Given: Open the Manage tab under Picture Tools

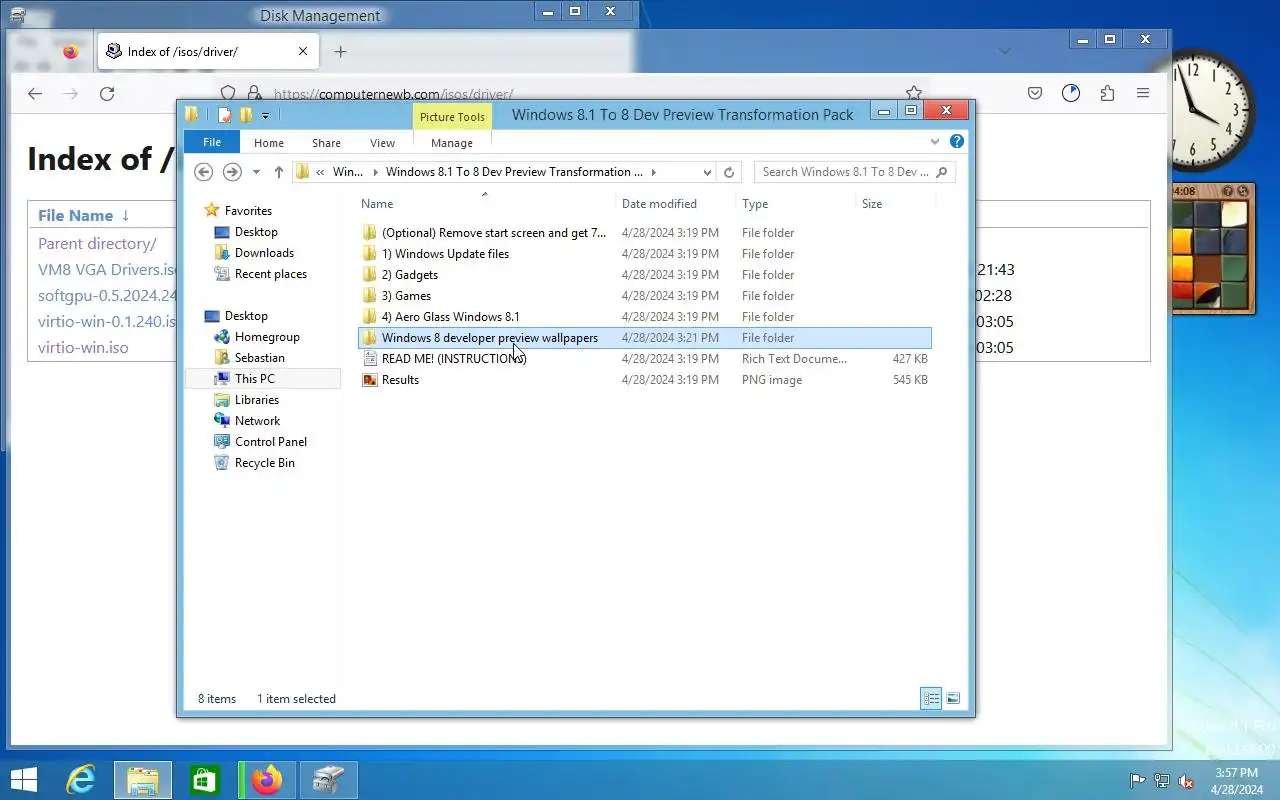Looking at the screenshot, I should tap(452, 143).
